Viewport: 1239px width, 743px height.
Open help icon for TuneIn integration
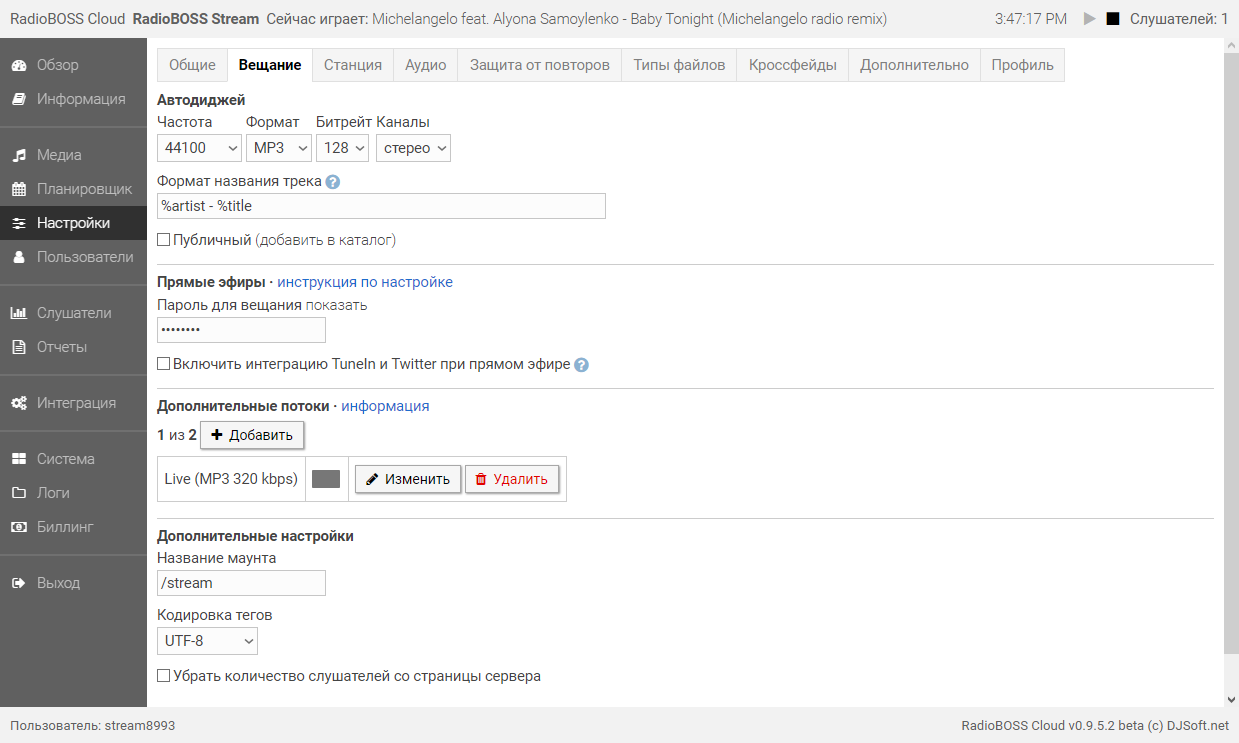click(582, 365)
